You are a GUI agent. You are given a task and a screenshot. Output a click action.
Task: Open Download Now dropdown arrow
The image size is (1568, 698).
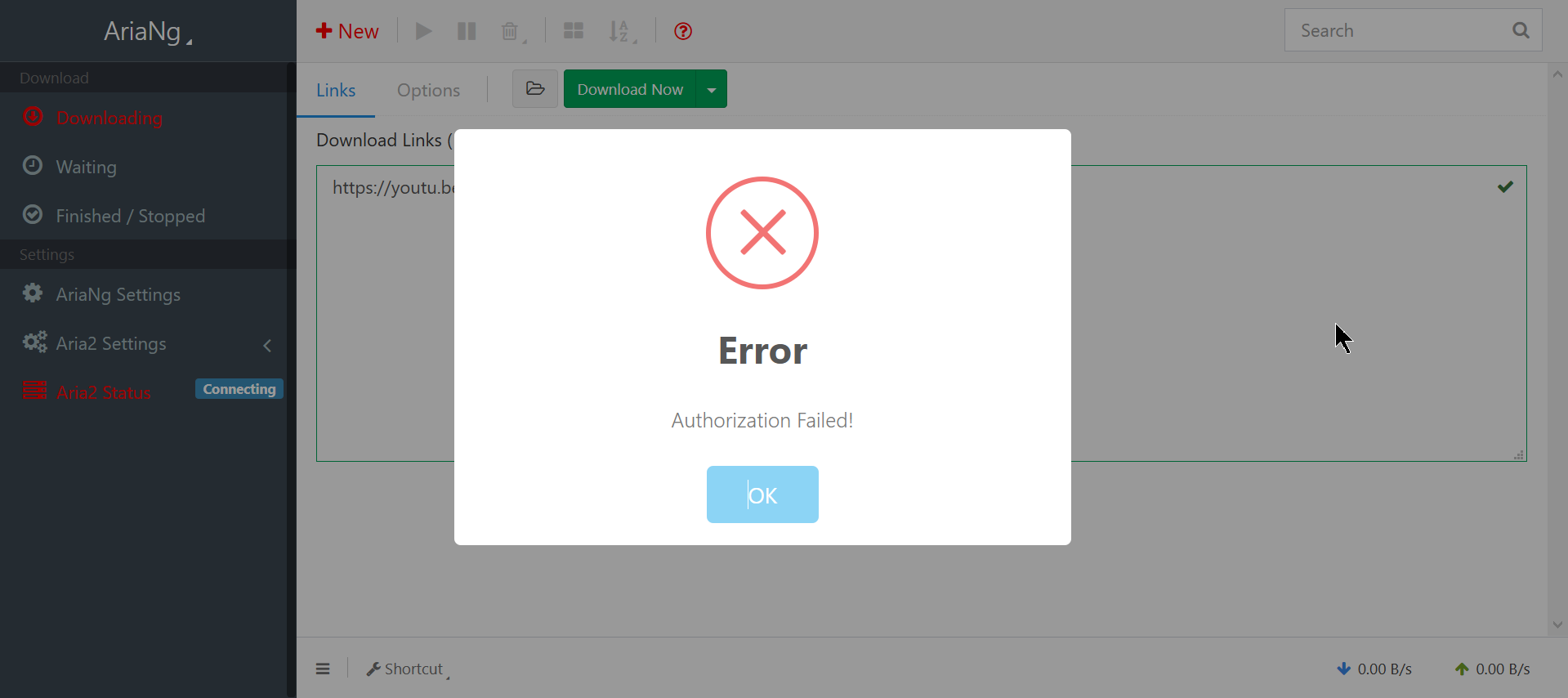point(712,89)
